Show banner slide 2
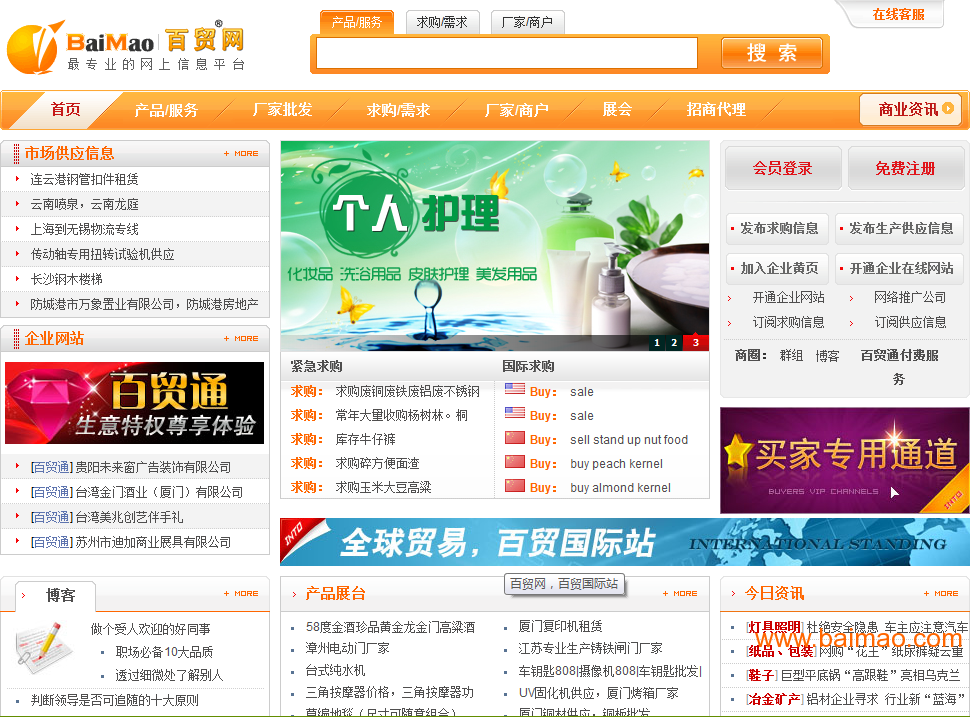The image size is (970, 717). [675, 343]
